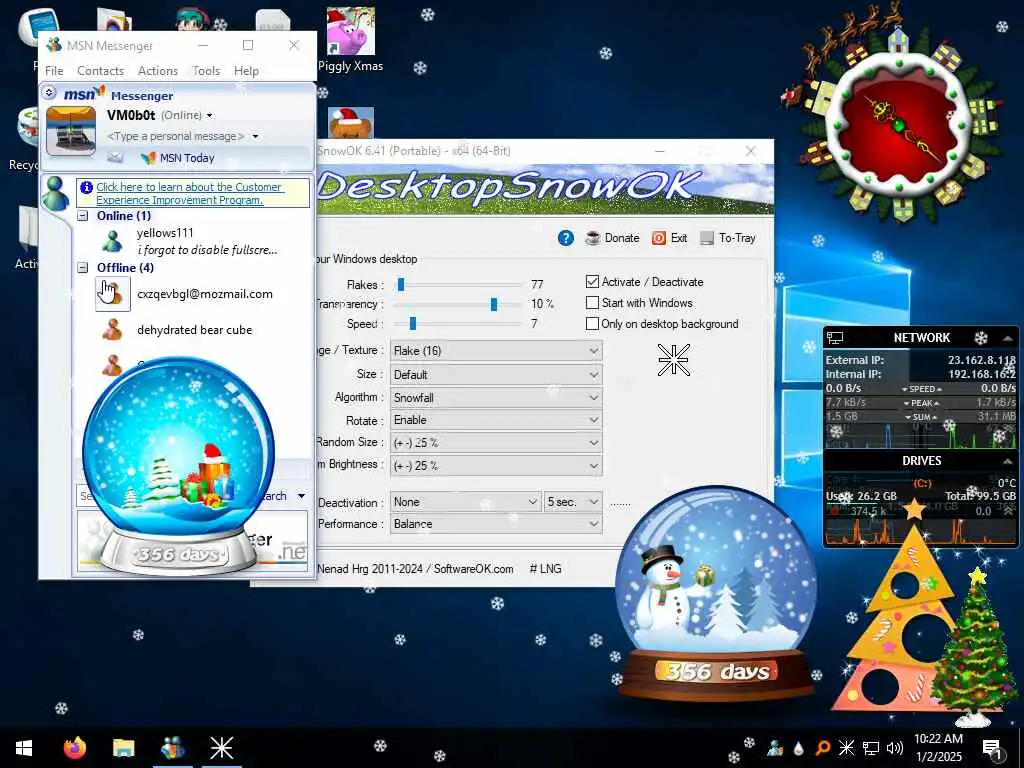Open the (Online) status dropdown arrow
The image size is (1024, 768).
pyautogui.click(x=209, y=116)
